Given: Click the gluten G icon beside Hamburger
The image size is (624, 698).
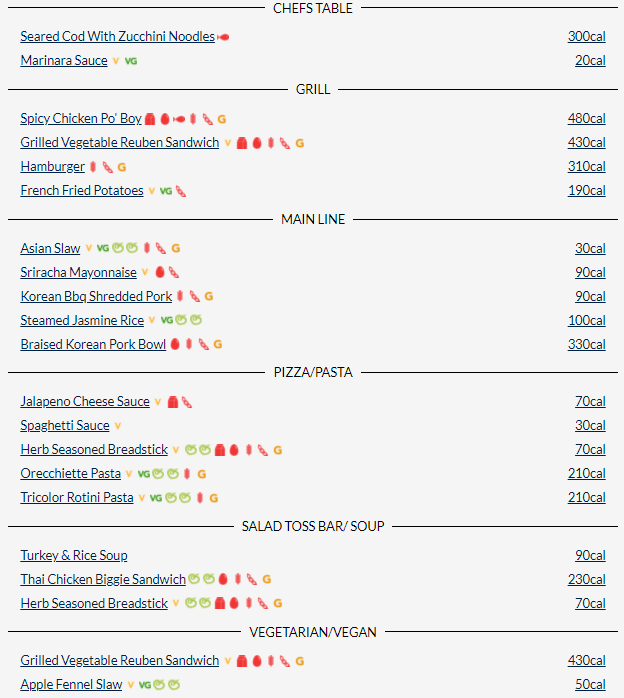Looking at the screenshot, I should (x=122, y=167).
